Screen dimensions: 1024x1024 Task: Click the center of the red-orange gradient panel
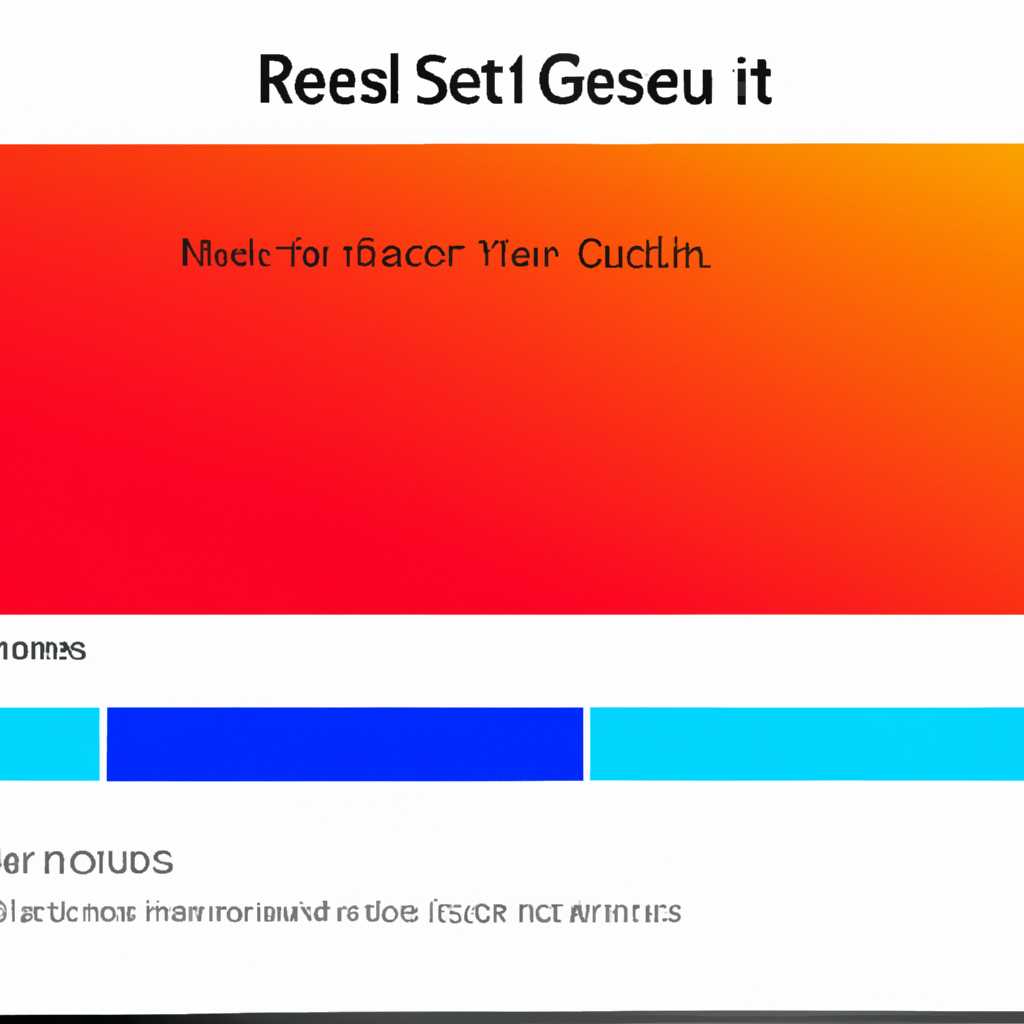coord(512,379)
